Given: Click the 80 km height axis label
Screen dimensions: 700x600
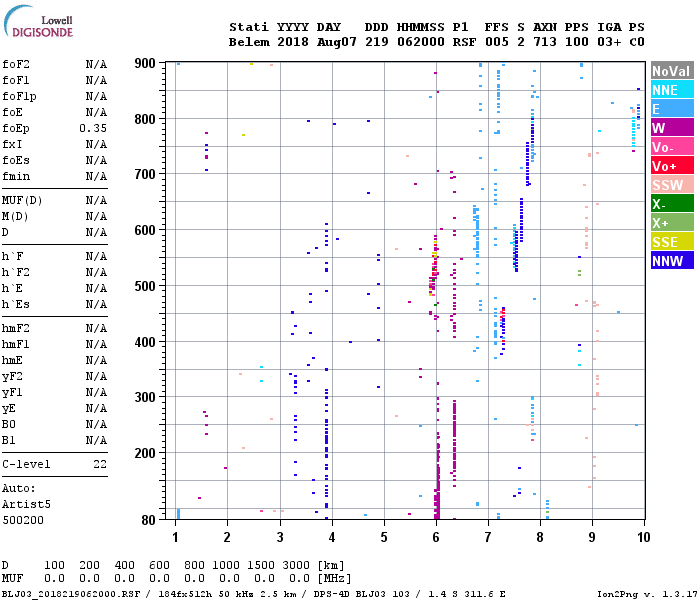Looking at the screenshot, I should [149, 520].
